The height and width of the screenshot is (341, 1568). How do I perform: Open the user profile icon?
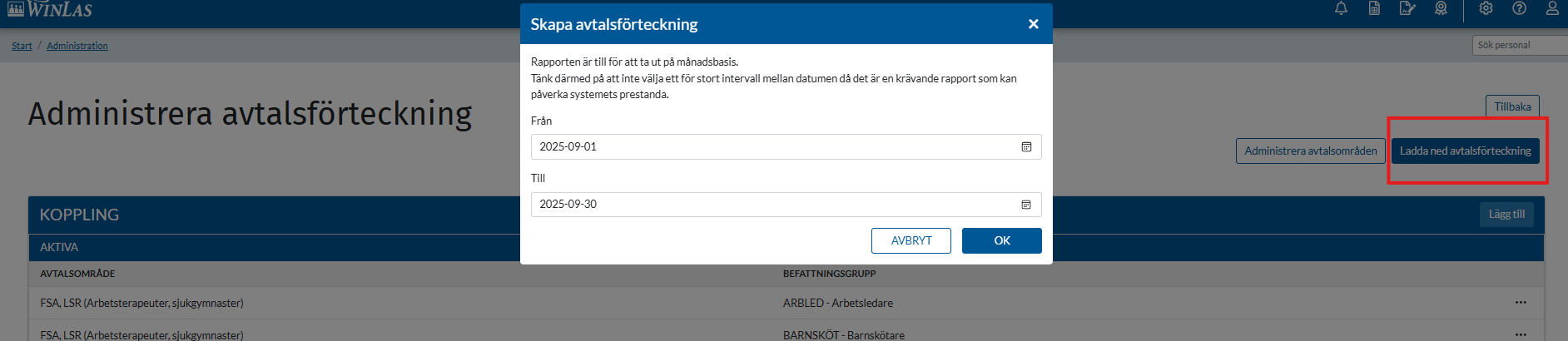pos(1552,8)
